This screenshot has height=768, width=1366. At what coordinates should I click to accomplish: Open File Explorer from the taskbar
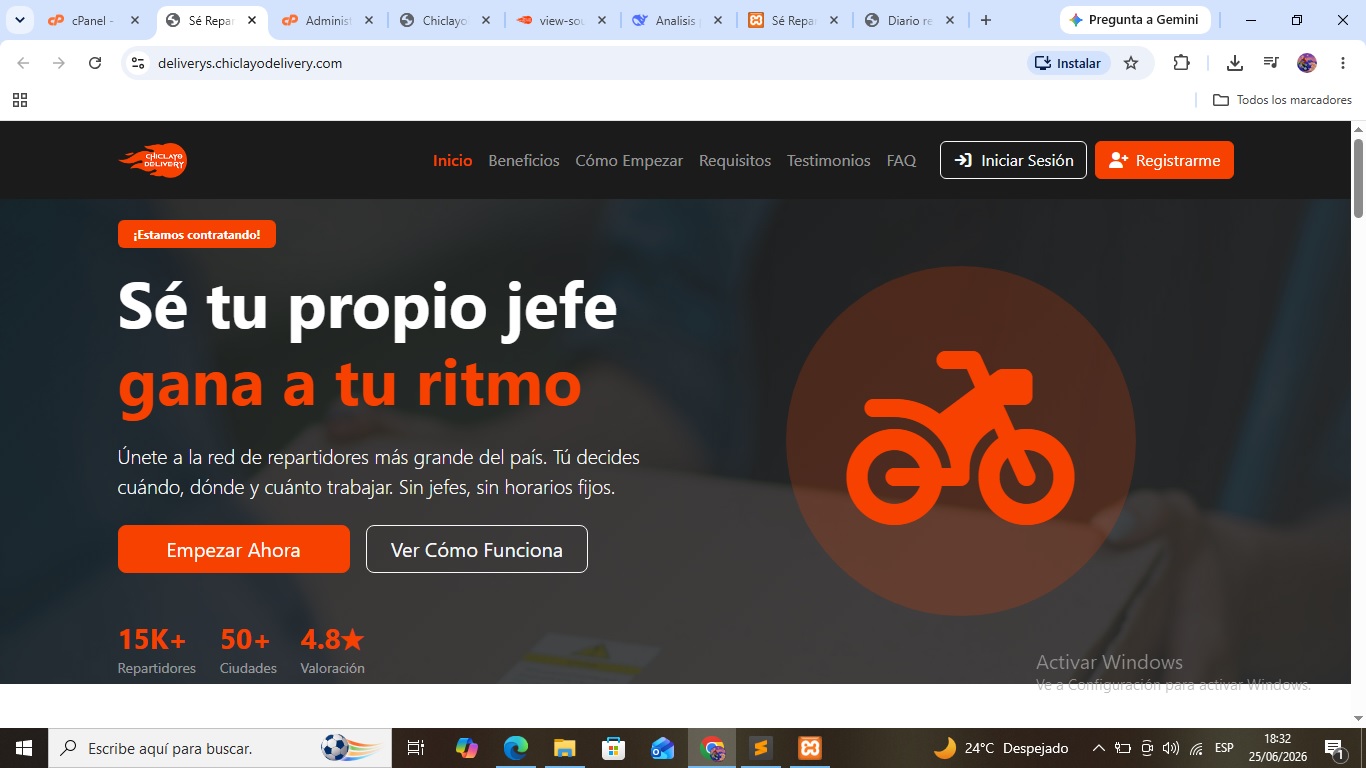(x=565, y=748)
